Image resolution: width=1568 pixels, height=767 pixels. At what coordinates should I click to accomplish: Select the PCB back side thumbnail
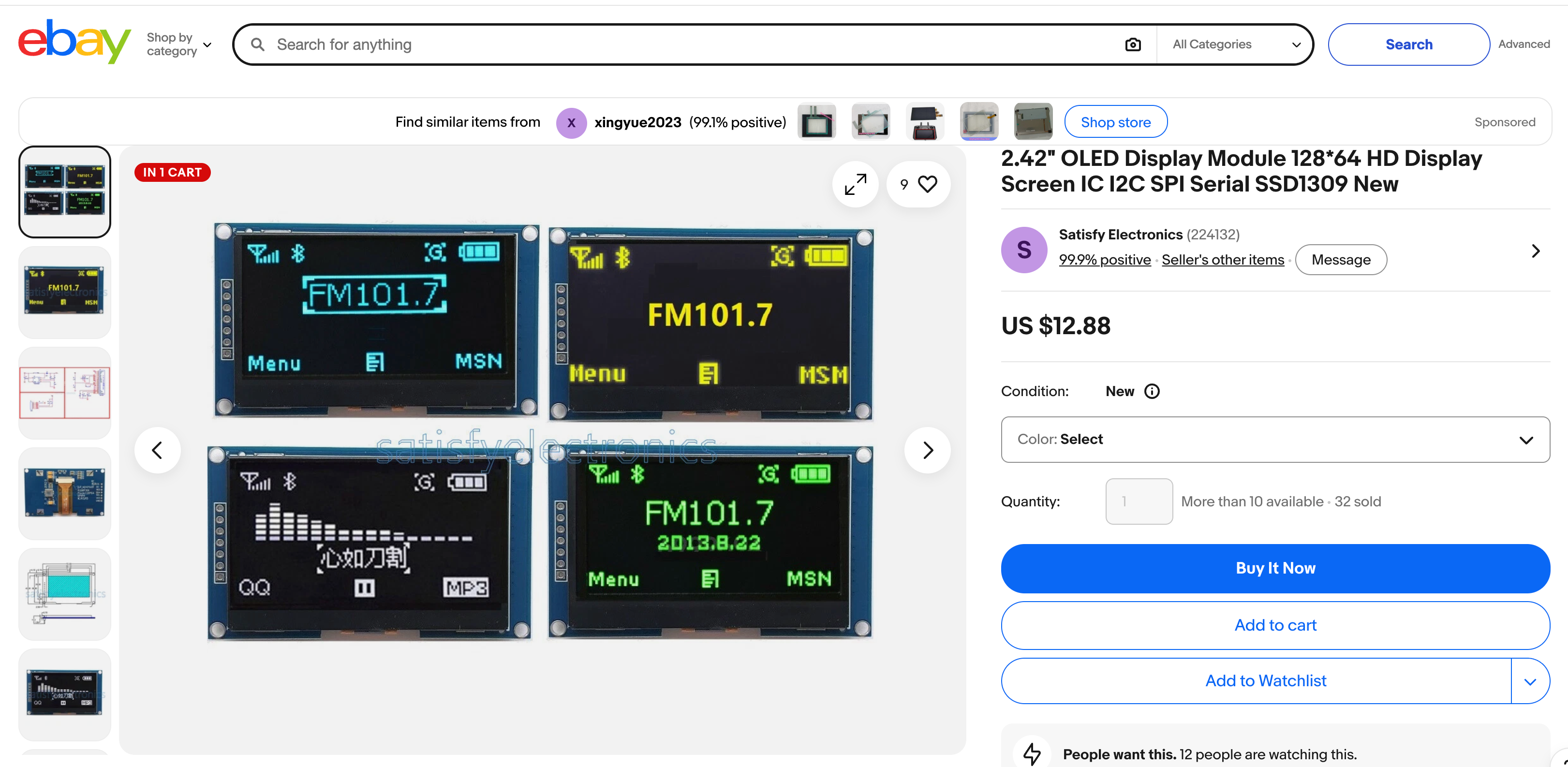[x=64, y=494]
